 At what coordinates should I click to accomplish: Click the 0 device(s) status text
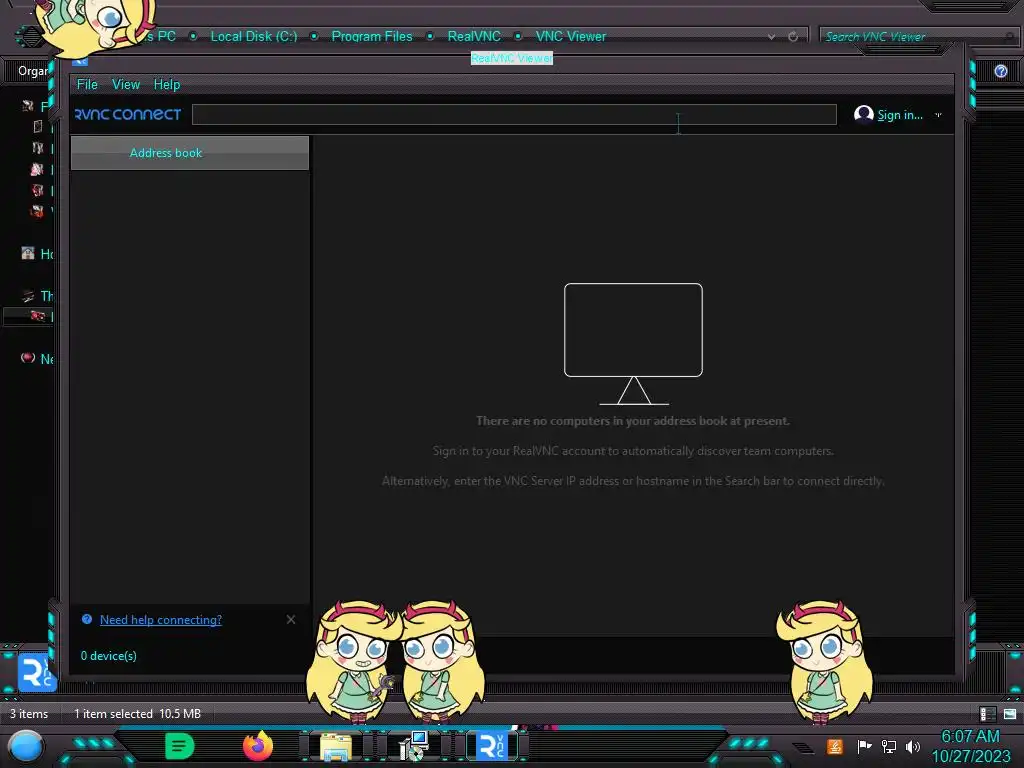click(x=108, y=656)
